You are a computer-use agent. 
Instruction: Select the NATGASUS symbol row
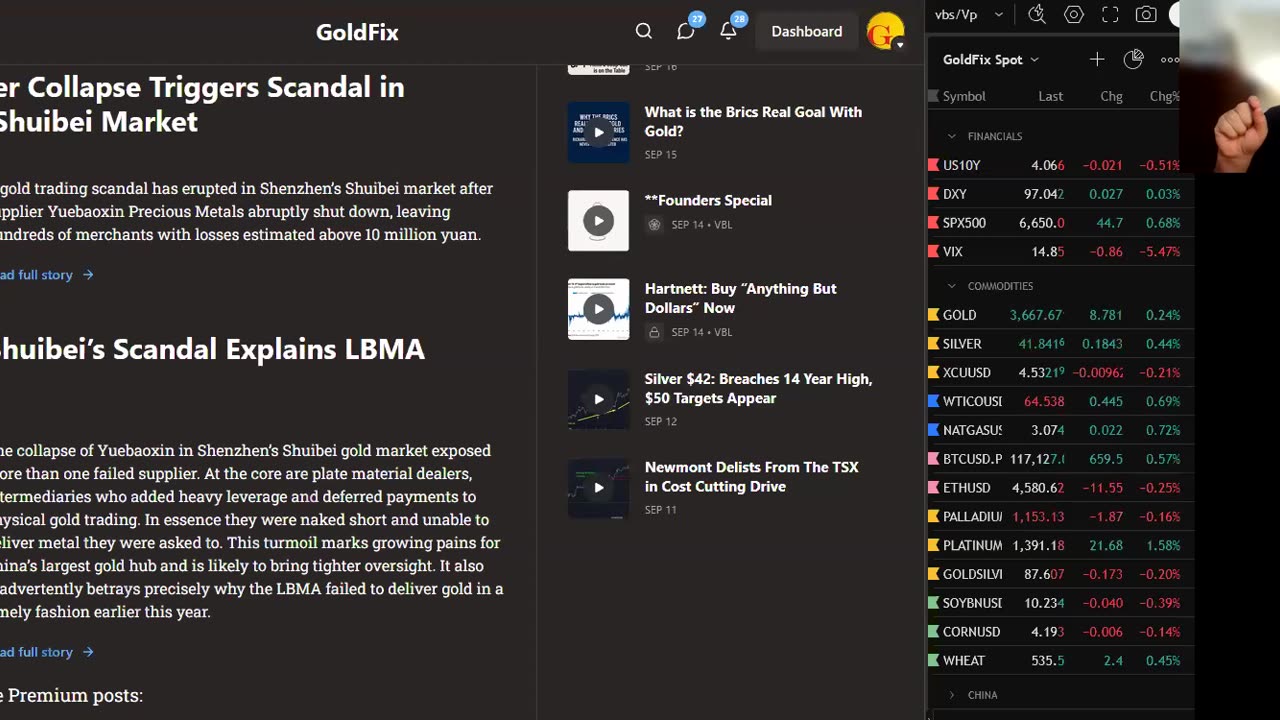(x=1060, y=430)
